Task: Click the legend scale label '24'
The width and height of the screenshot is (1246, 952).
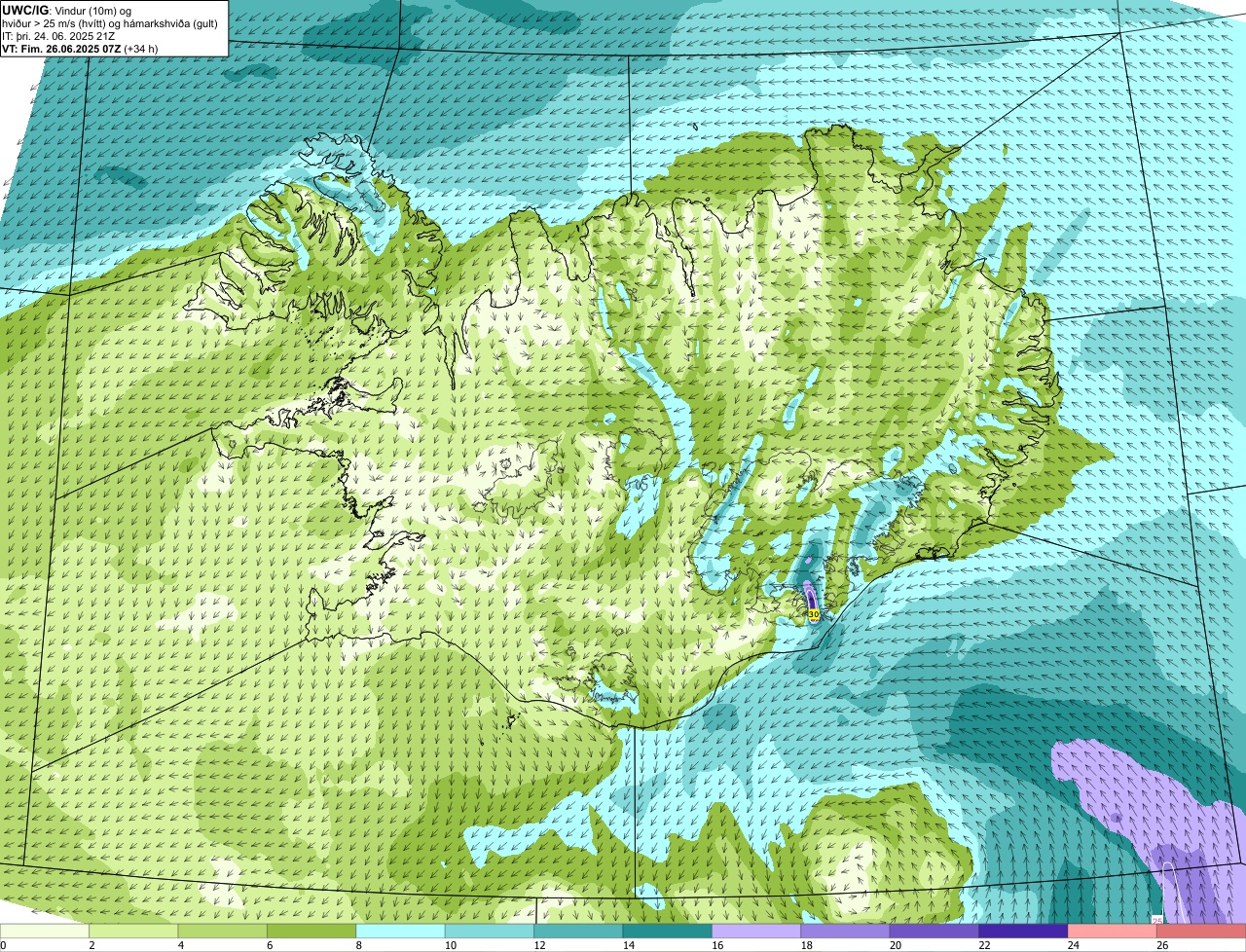Action: tap(1074, 945)
